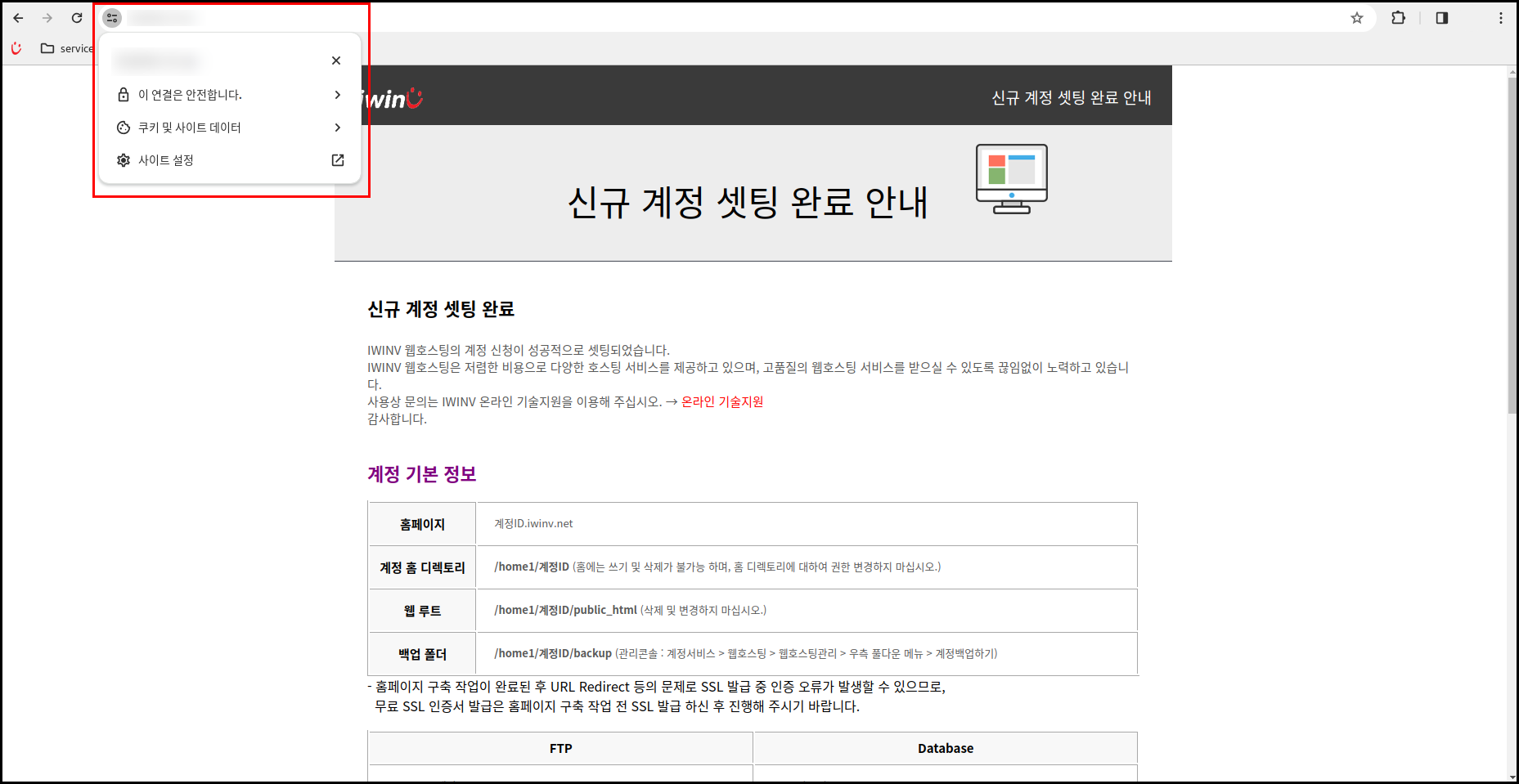The height and width of the screenshot is (784, 1519).
Task: Bookmark this page with the star icon
Action: point(1357,18)
